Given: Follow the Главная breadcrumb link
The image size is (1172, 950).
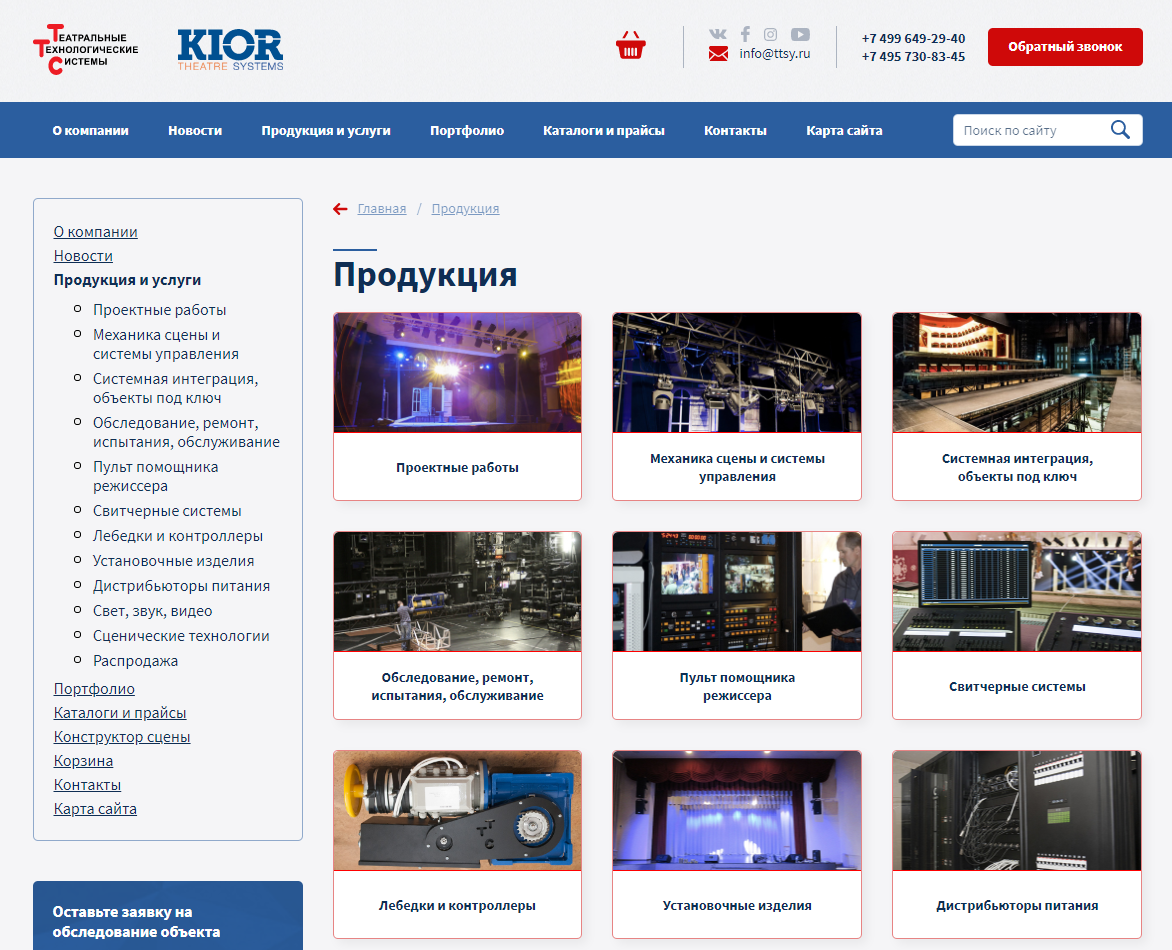Looking at the screenshot, I should (x=382, y=209).
